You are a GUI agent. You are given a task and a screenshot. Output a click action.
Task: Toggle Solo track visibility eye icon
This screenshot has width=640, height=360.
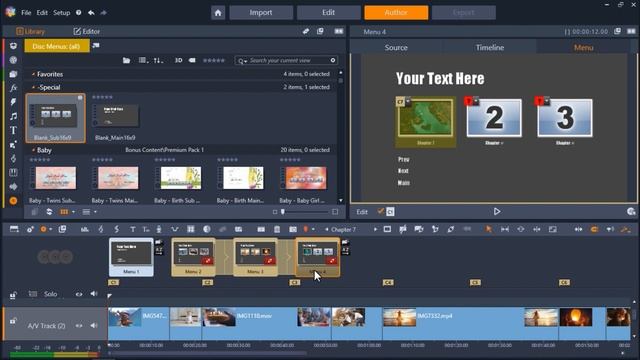(79, 294)
